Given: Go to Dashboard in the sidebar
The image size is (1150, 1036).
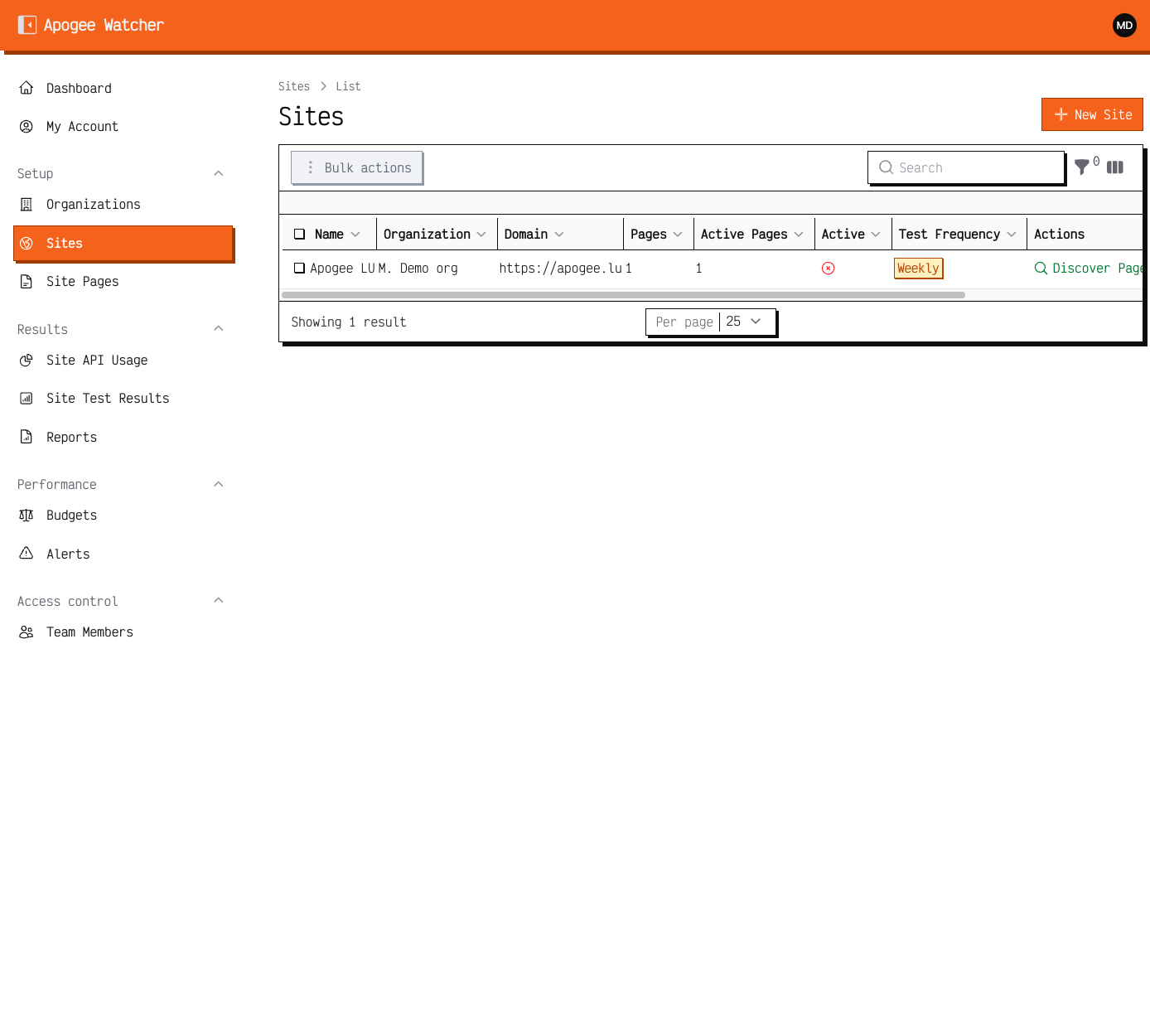Looking at the screenshot, I should coord(123,88).
